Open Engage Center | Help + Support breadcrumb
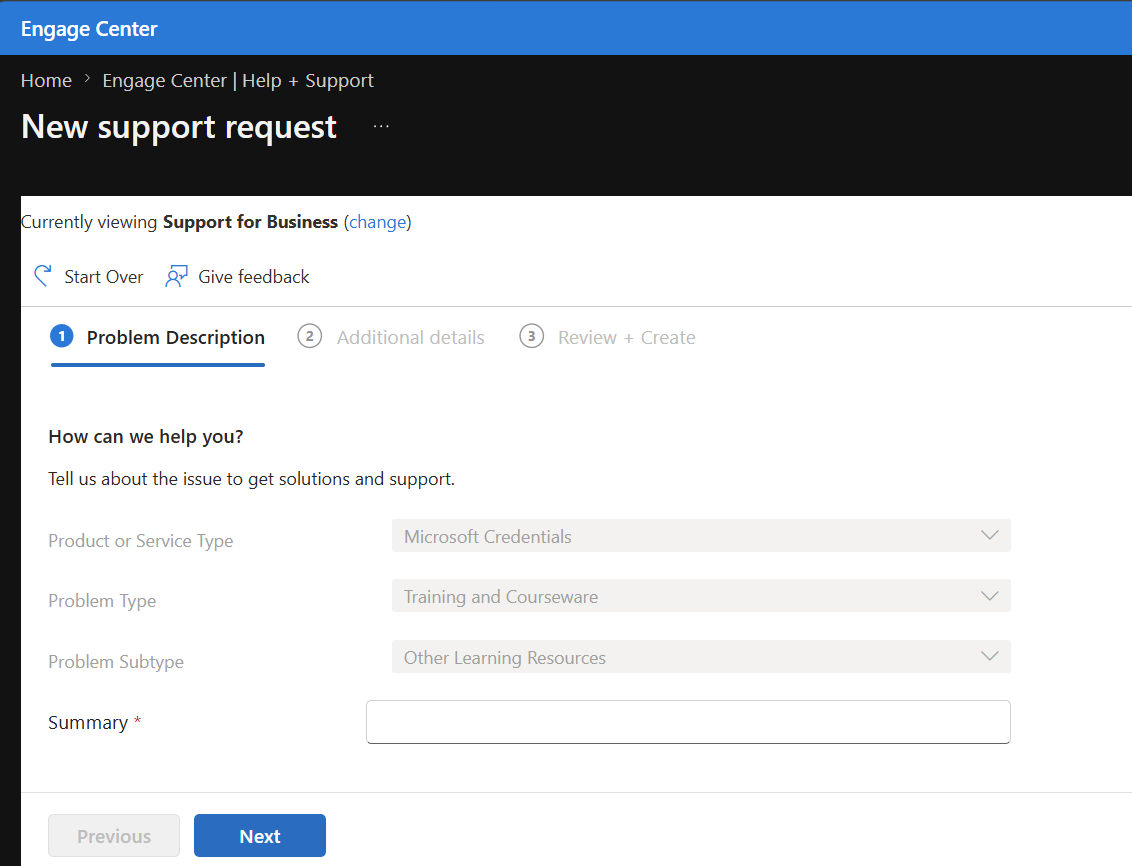 click(x=238, y=80)
